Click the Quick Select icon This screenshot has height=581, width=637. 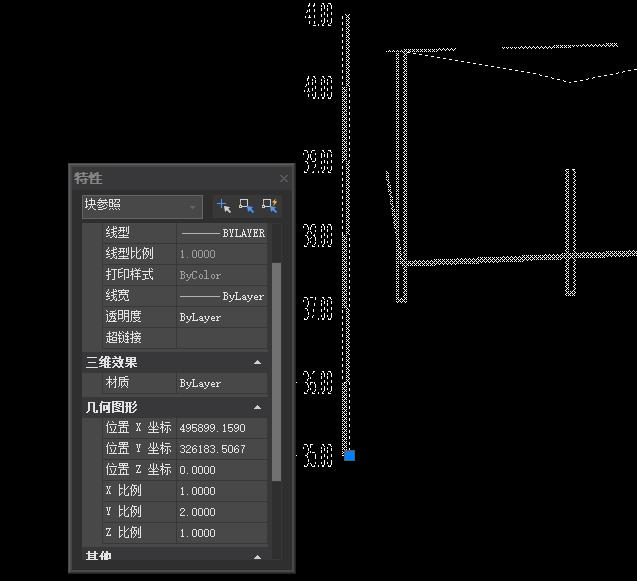pos(270,206)
